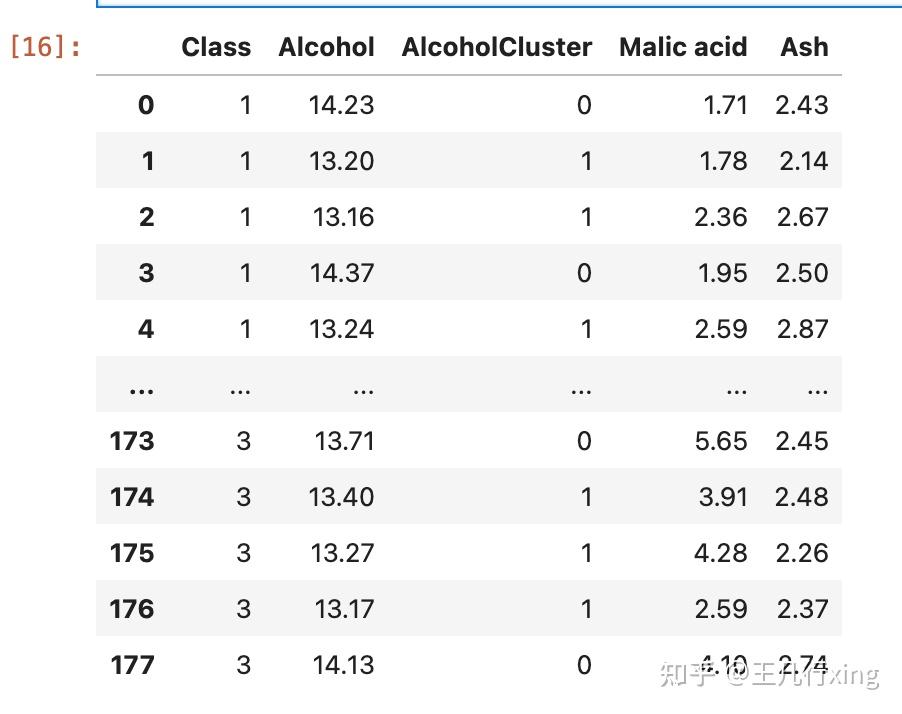This screenshot has height=714, width=902.
Task: Click the truncated rows ellipsis index cell
Action: (142, 391)
